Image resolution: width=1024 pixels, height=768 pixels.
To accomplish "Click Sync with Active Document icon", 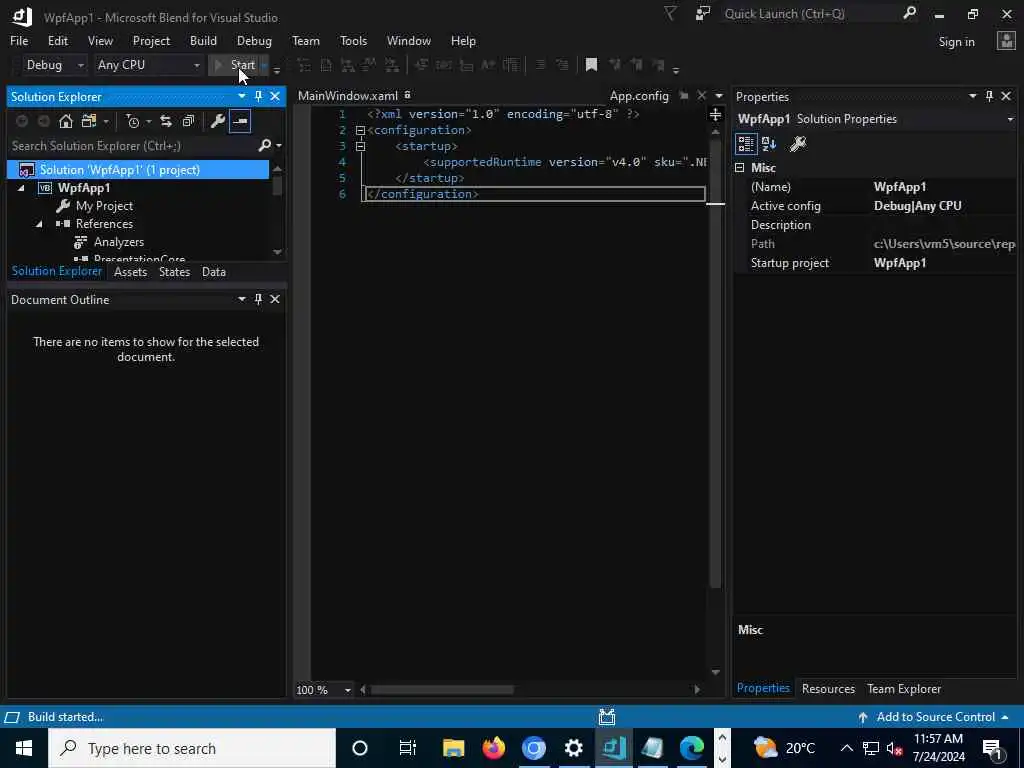I will pyautogui.click(x=166, y=121).
